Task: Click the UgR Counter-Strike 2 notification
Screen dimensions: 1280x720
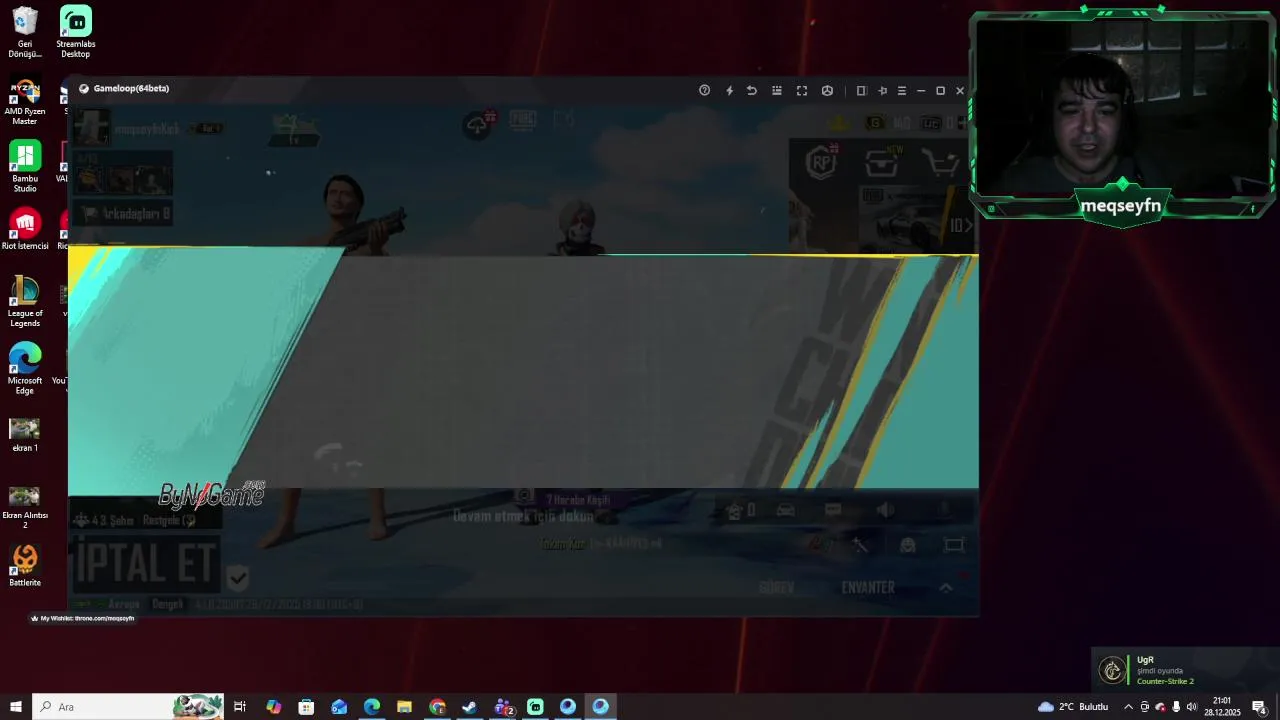Action: click(x=1185, y=670)
